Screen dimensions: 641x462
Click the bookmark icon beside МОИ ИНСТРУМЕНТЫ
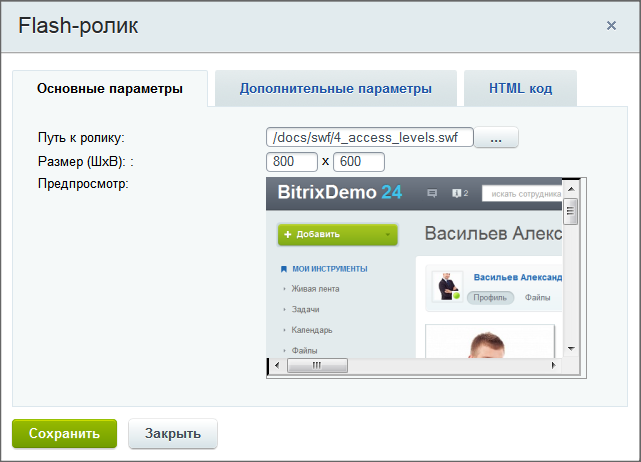284,269
